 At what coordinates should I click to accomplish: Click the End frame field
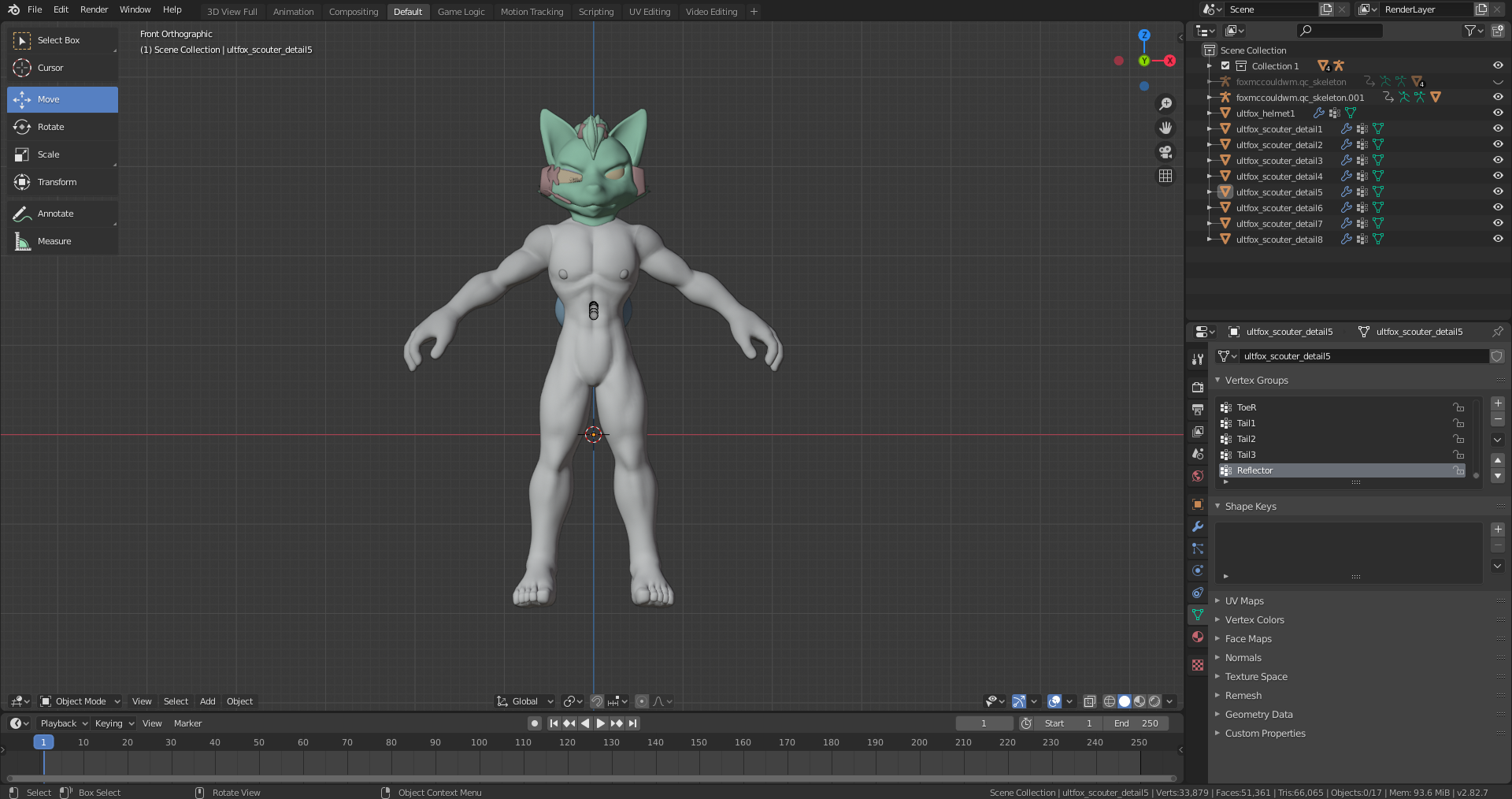1136,723
